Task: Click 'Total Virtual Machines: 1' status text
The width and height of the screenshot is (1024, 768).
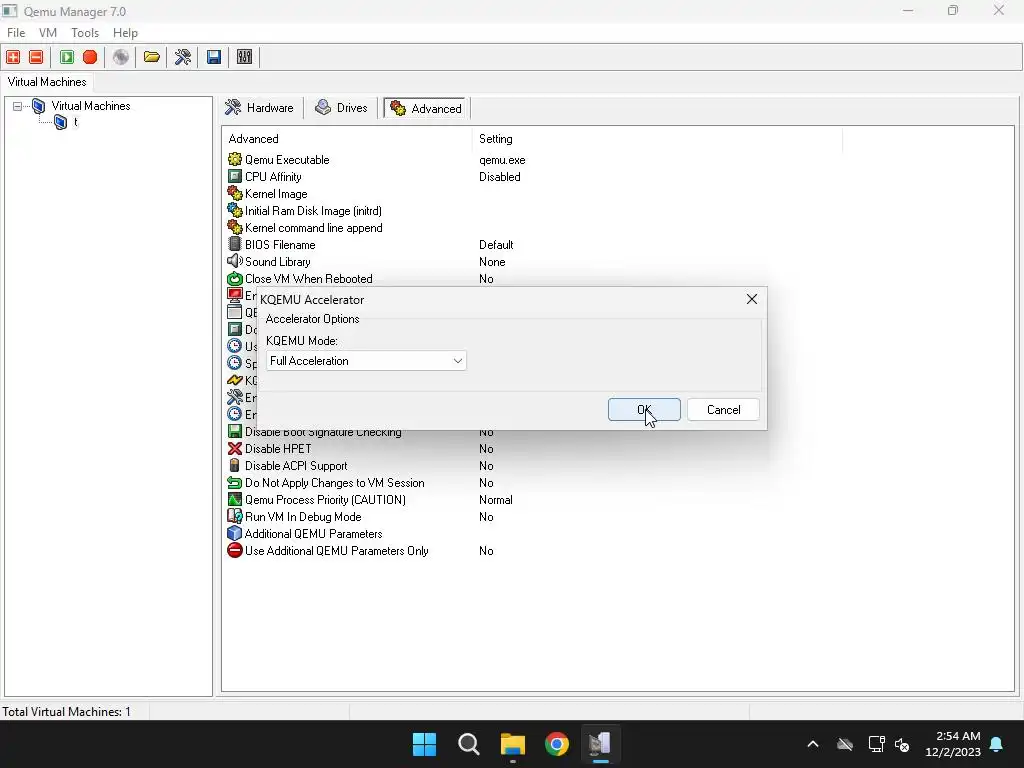Action: [67, 711]
